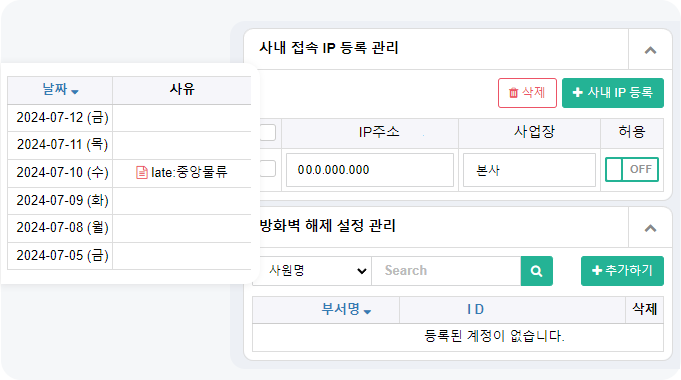Click the Search input field

(x=446, y=271)
